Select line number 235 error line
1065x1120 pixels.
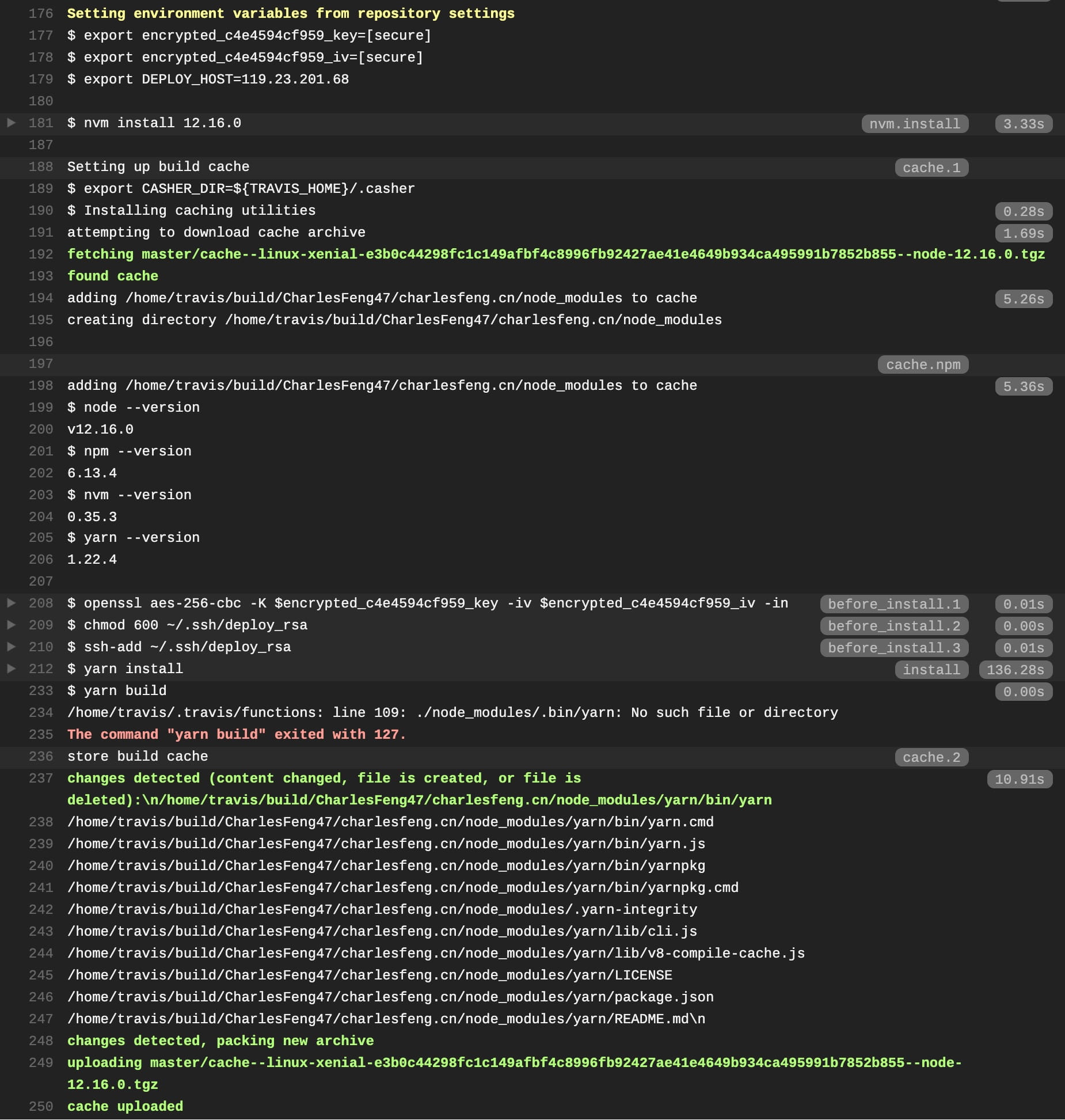tap(41, 734)
